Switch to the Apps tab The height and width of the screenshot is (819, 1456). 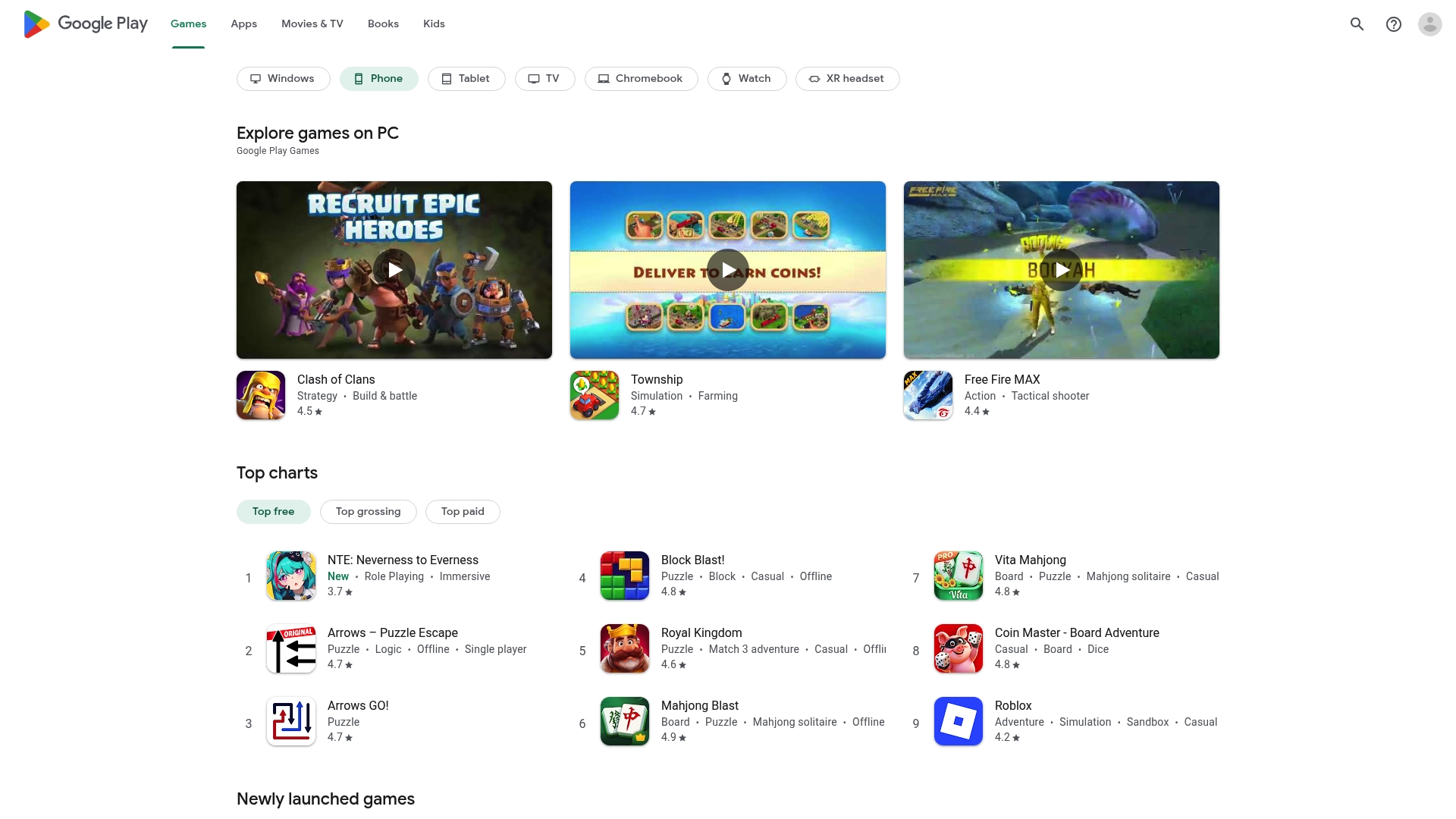point(244,24)
